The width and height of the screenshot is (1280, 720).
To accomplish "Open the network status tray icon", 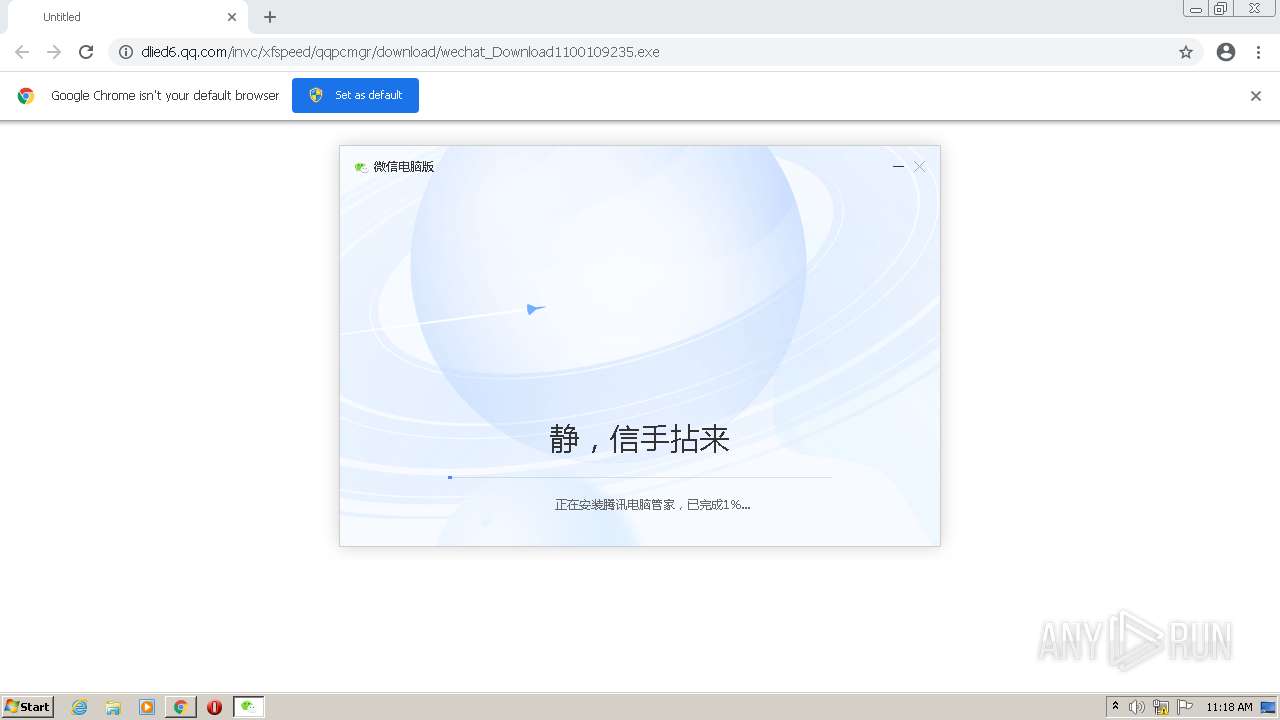I will click(1161, 707).
